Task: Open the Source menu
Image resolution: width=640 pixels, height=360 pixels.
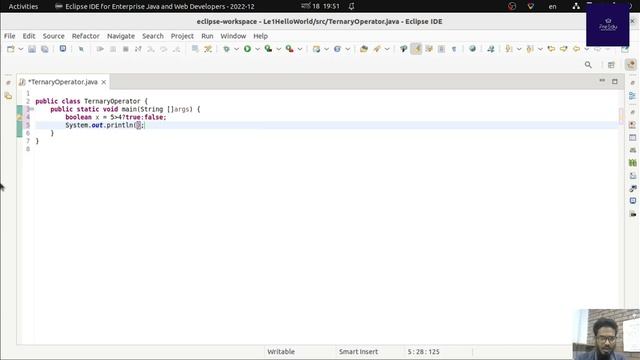Action: click(53, 36)
